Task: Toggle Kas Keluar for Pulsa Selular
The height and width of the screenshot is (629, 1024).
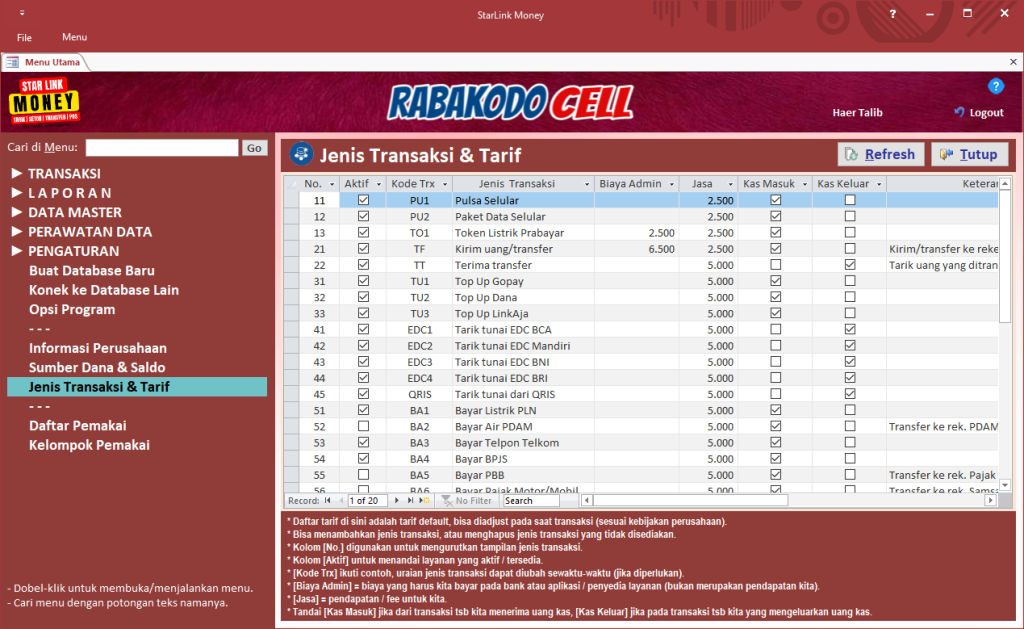Action: pos(850,200)
